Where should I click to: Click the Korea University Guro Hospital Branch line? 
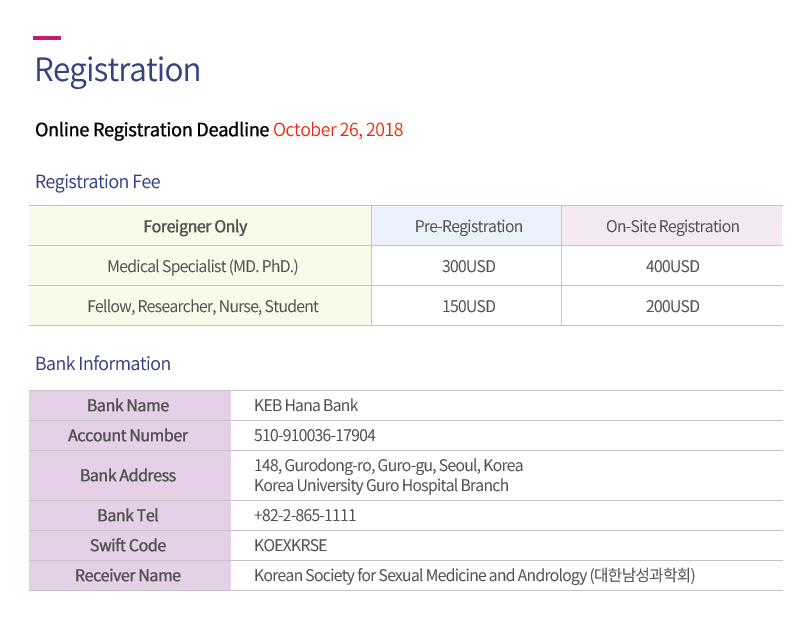[x=381, y=485]
